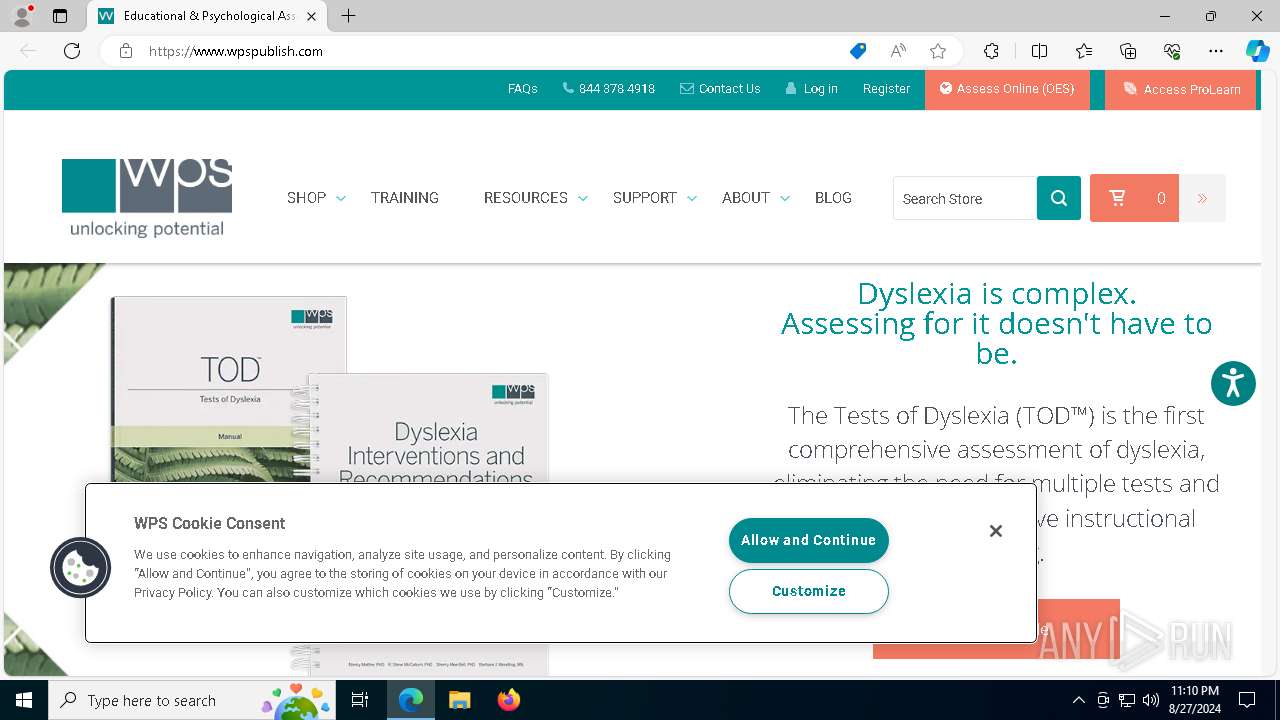Viewport: 1280px width, 720px height.
Task: Open Edge Collections
Action: [1128, 51]
